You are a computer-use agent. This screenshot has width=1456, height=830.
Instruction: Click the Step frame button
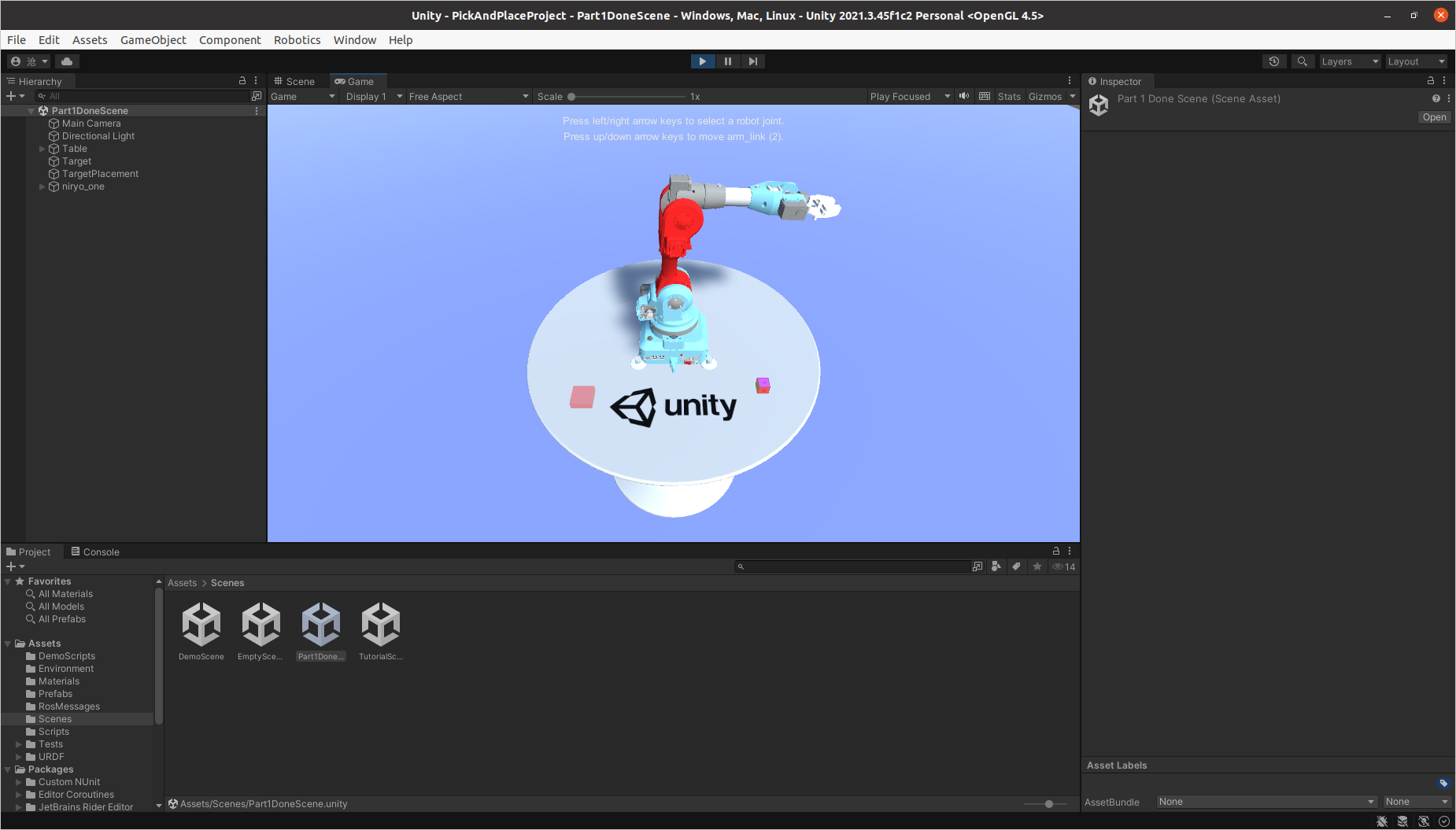pos(753,61)
